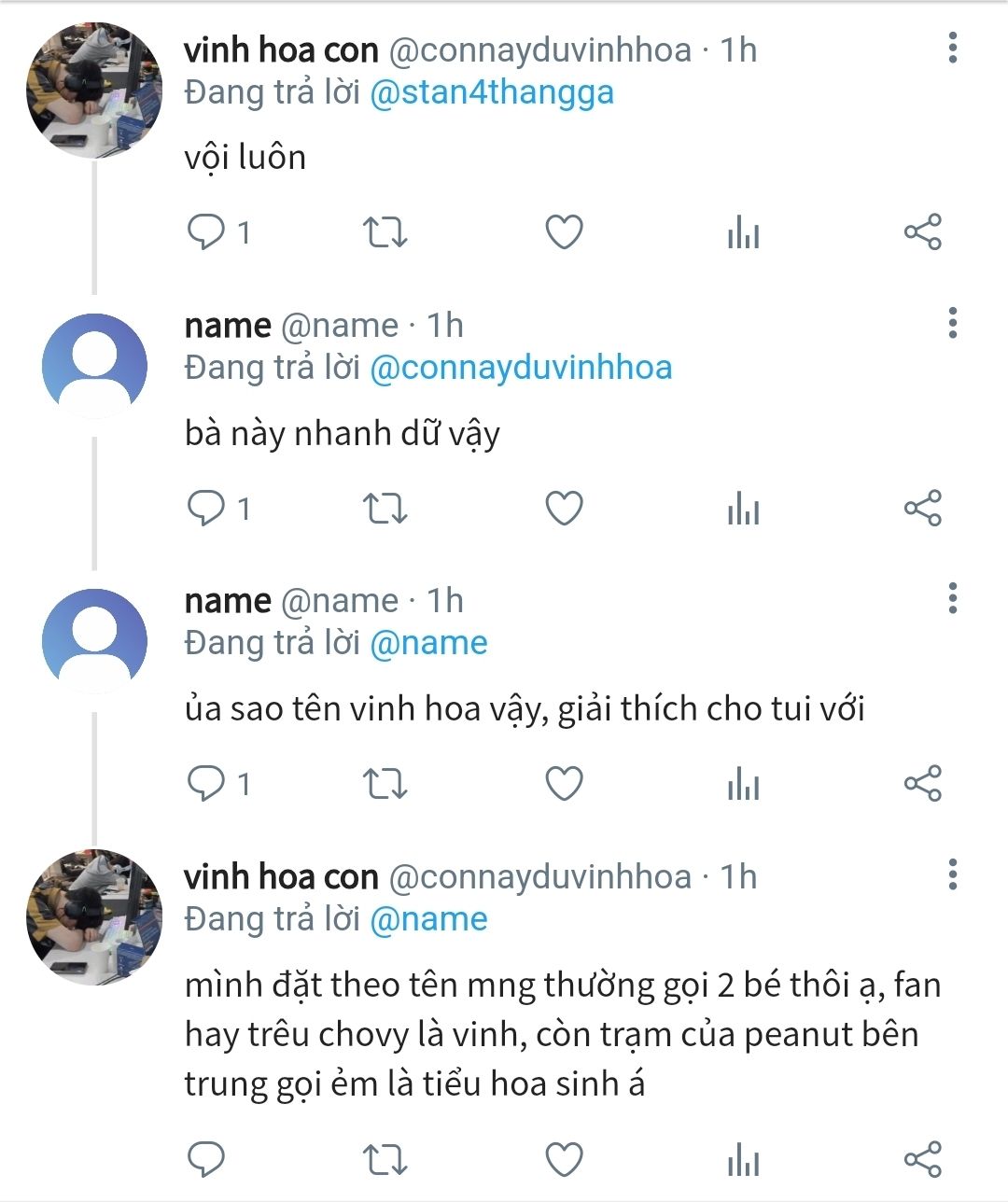Retweet "bà này nhanh dữ vậy" reply

[384, 509]
